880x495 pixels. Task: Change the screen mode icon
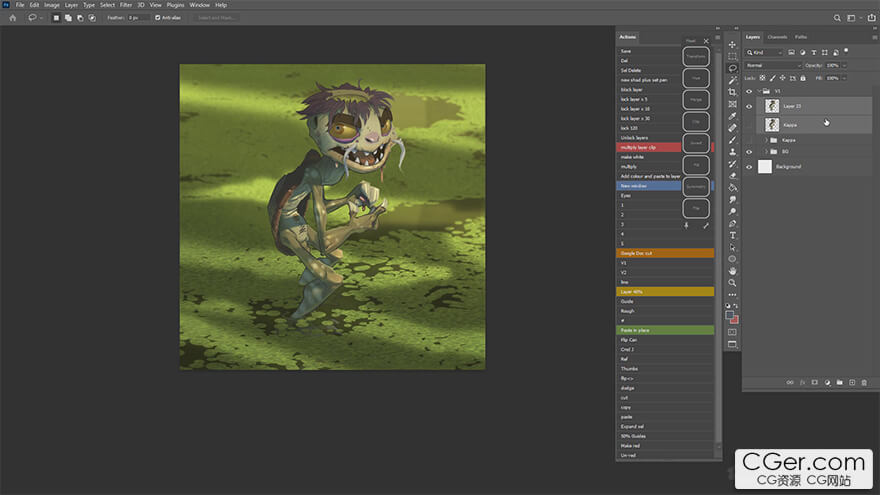click(732, 345)
